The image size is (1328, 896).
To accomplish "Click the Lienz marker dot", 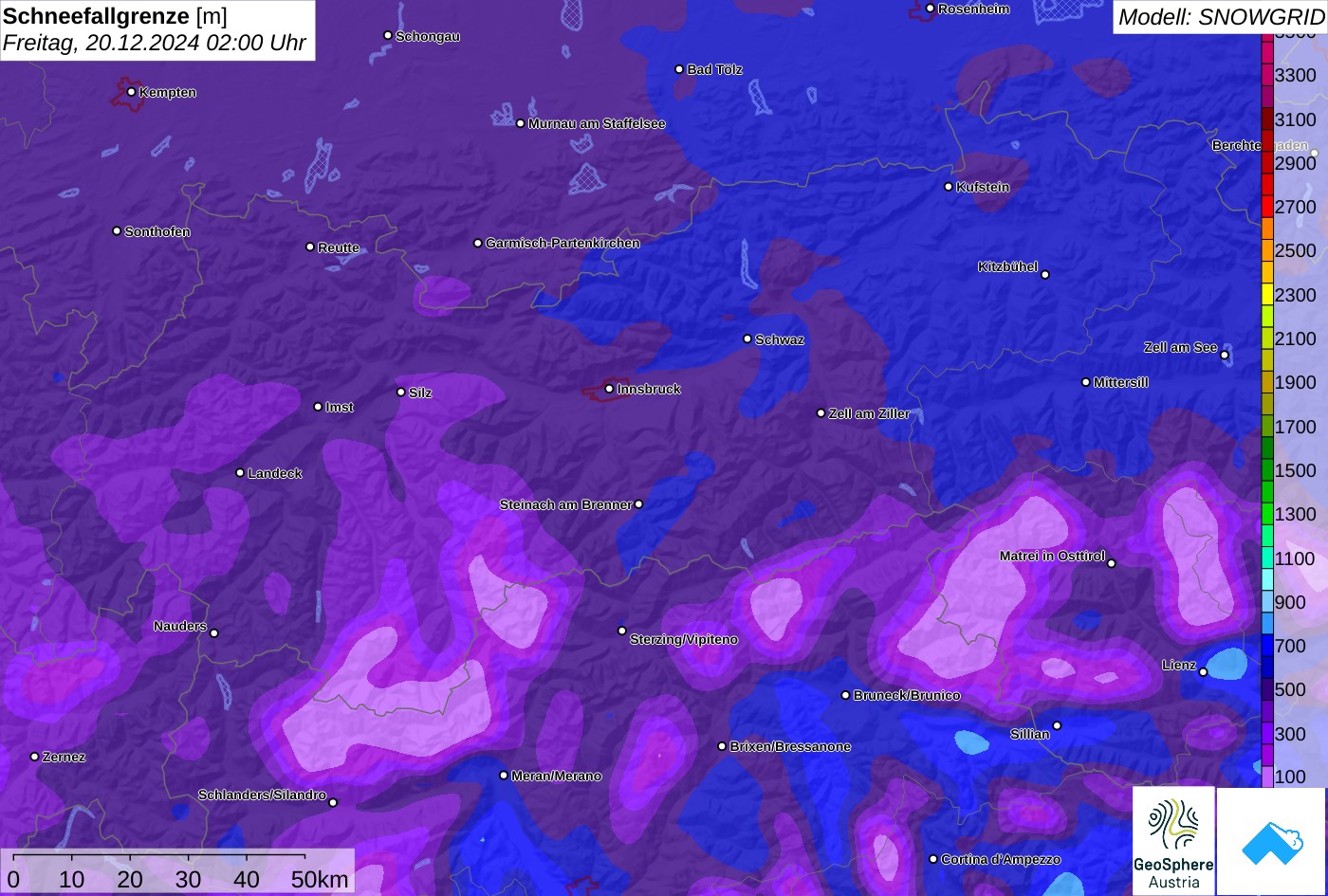I will (1203, 672).
